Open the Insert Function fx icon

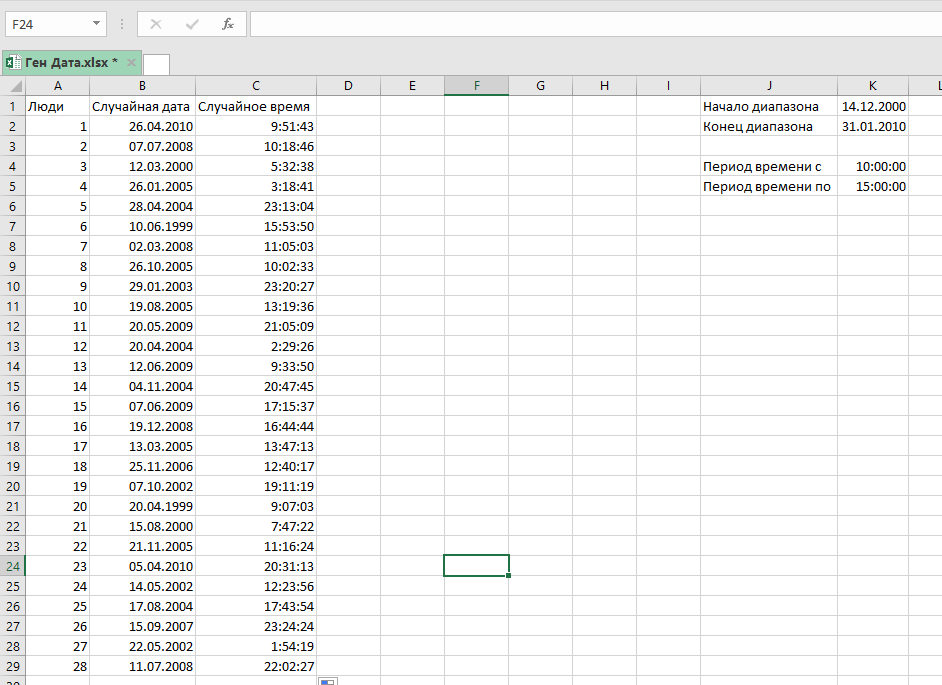pos(228,25)
